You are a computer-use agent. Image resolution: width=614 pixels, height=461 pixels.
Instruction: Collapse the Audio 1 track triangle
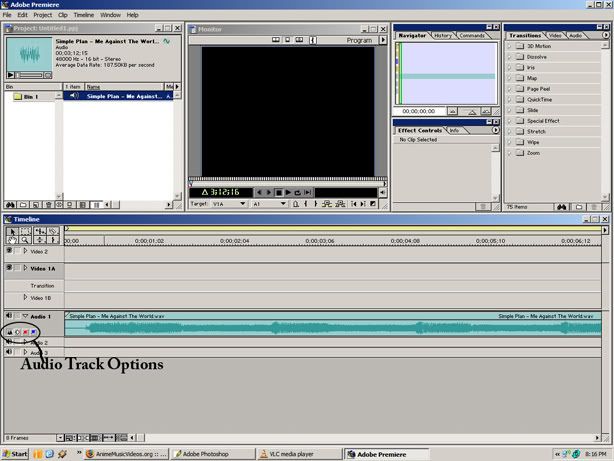[25, 316]
